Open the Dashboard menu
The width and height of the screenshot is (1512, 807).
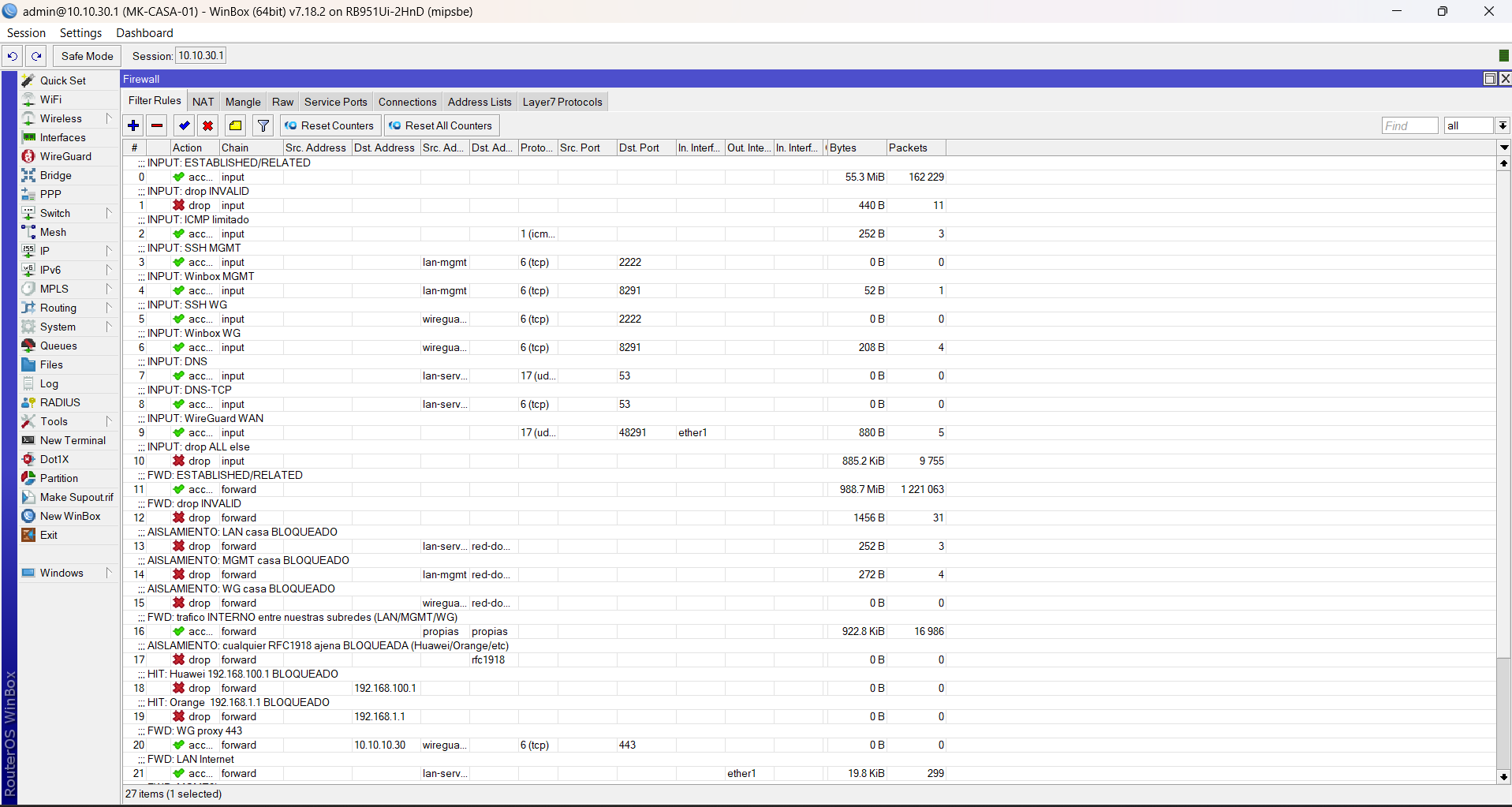coord(144,33)
